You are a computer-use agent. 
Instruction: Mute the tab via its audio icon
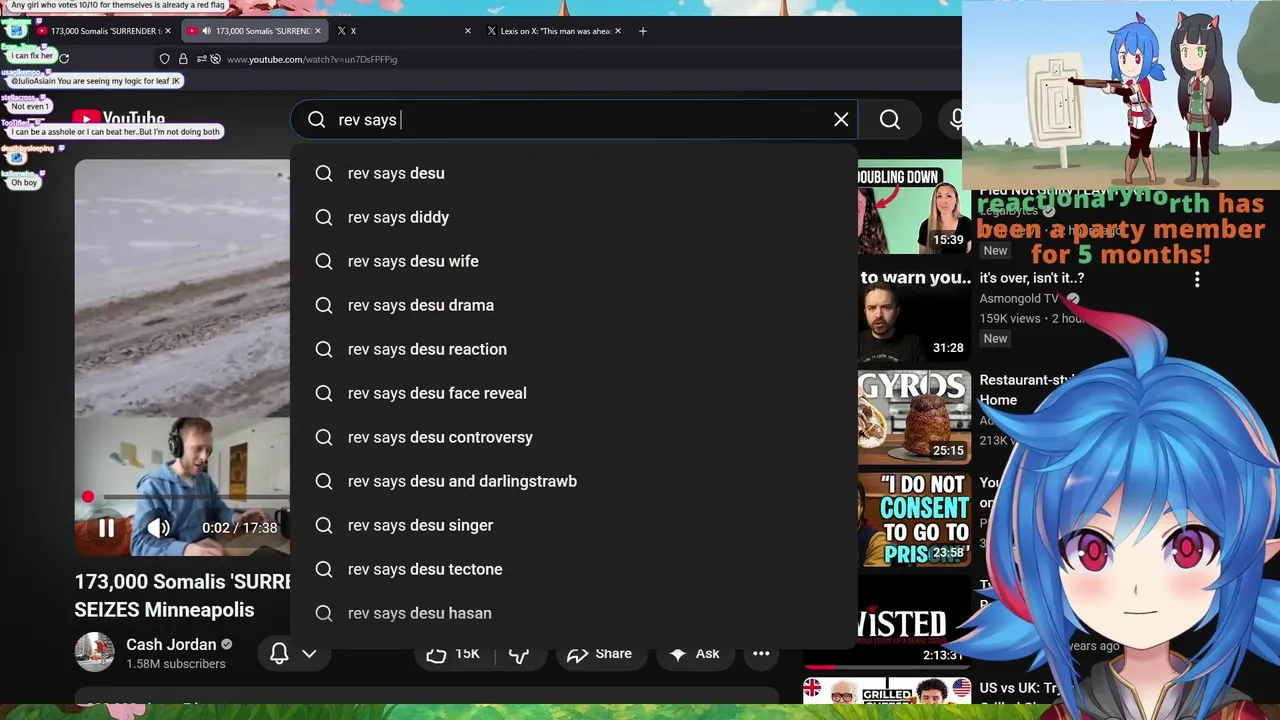tap(206, 31)
